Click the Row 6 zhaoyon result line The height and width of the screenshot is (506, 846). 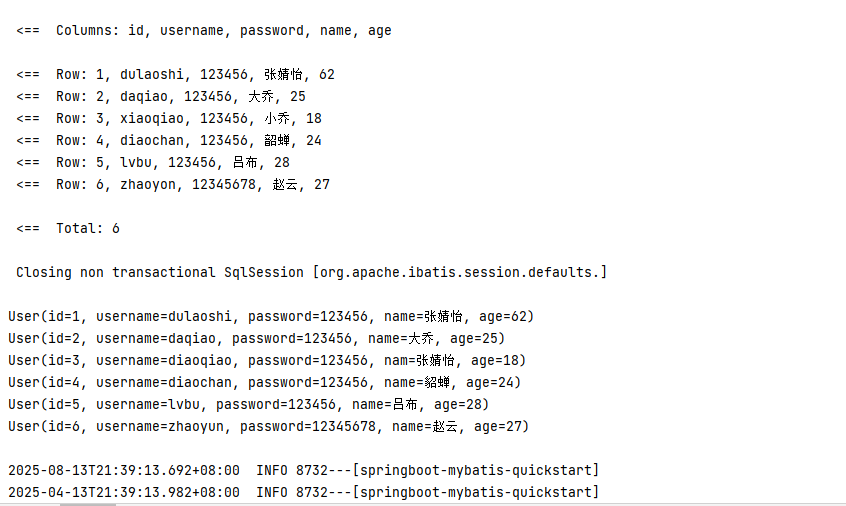point(174,184)
